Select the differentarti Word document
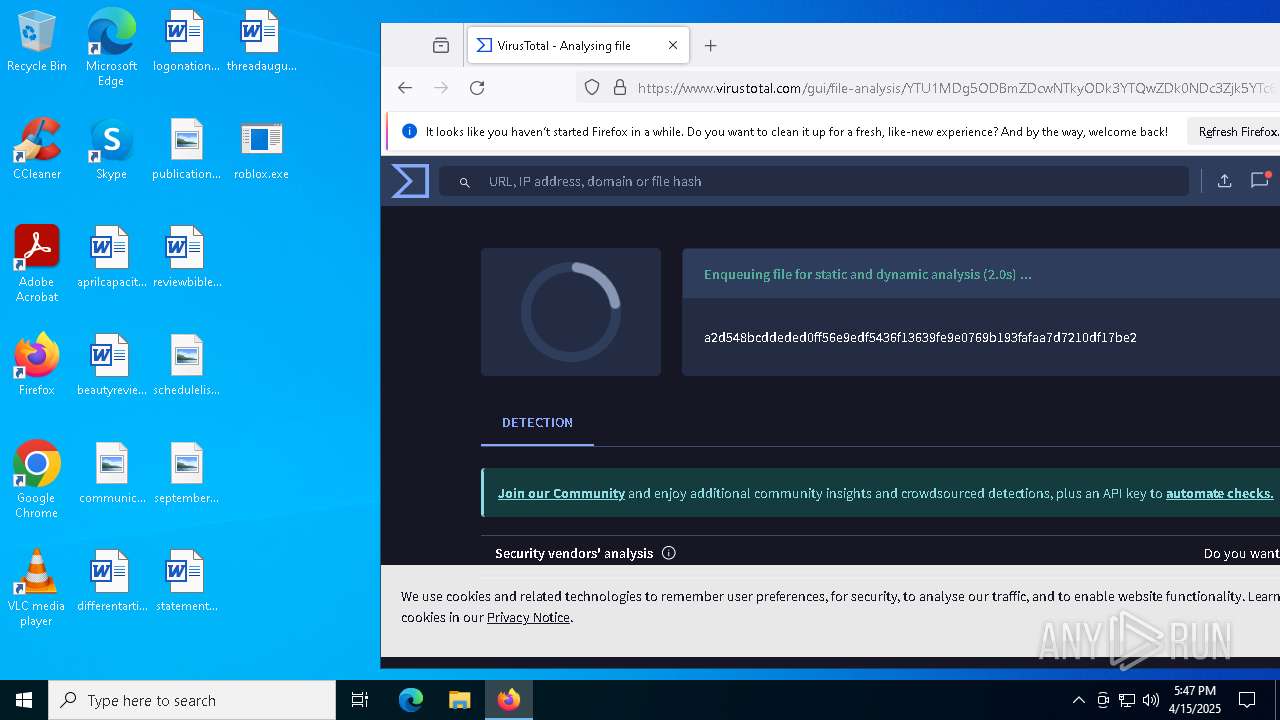 [111, 582]
